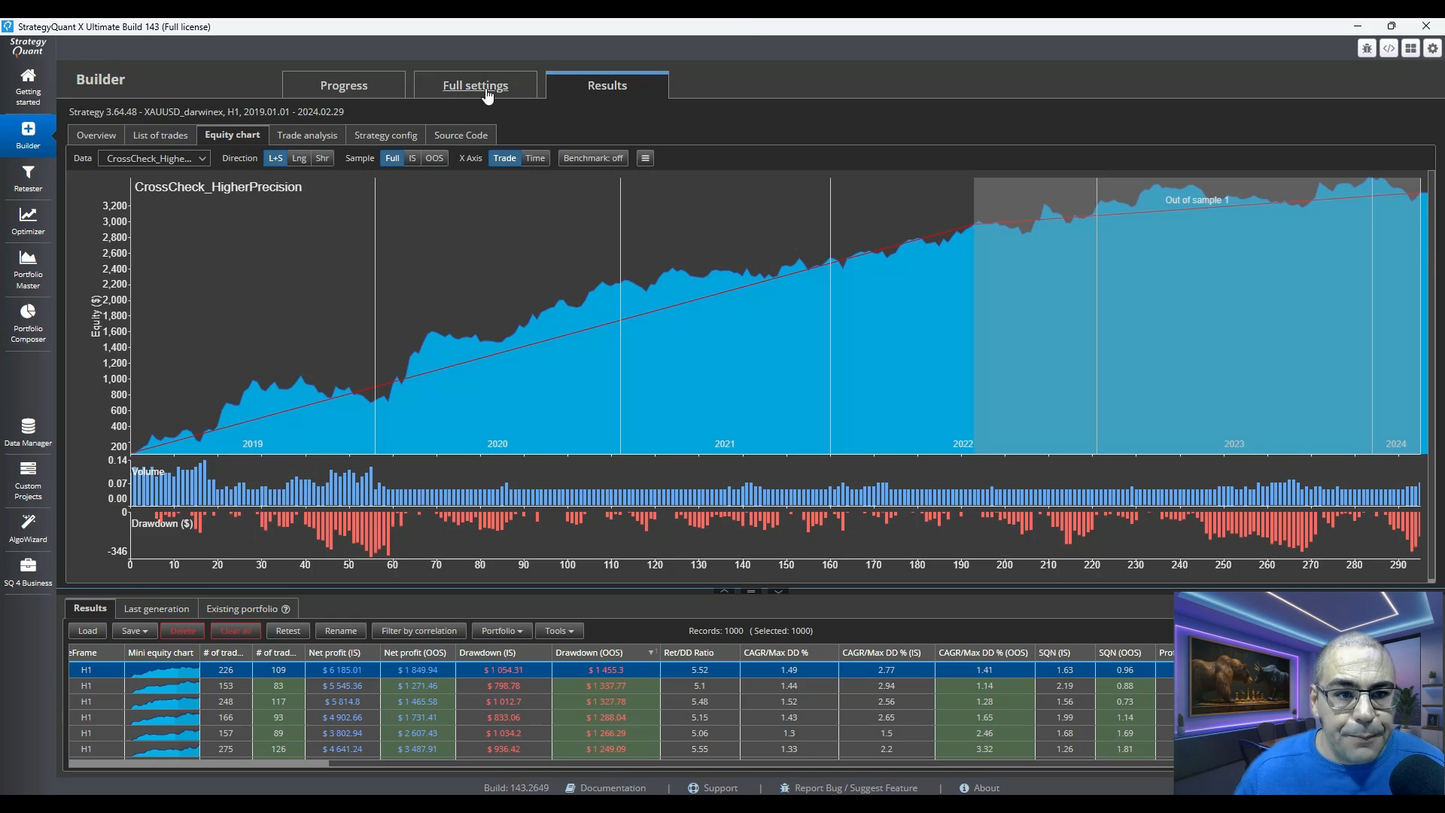Open the chart options hamburger menu
This screenshot has width=1445, height=813.
click(x=645, y=158)
